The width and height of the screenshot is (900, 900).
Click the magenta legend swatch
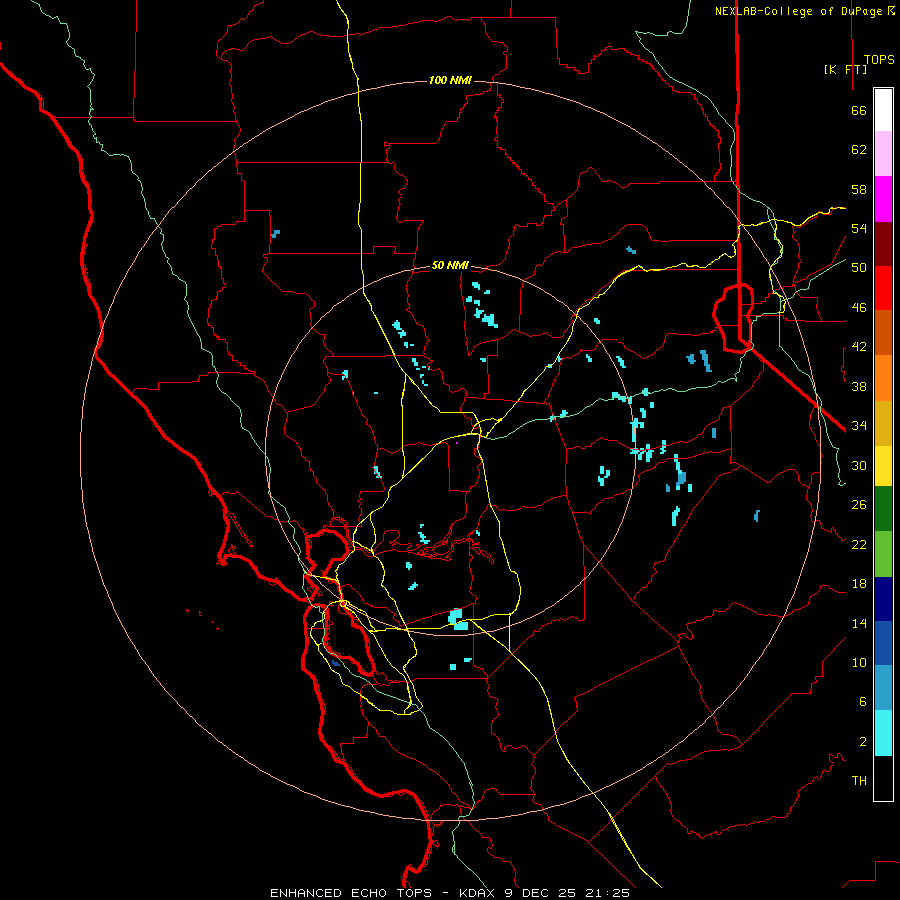[x=883, y=199]
